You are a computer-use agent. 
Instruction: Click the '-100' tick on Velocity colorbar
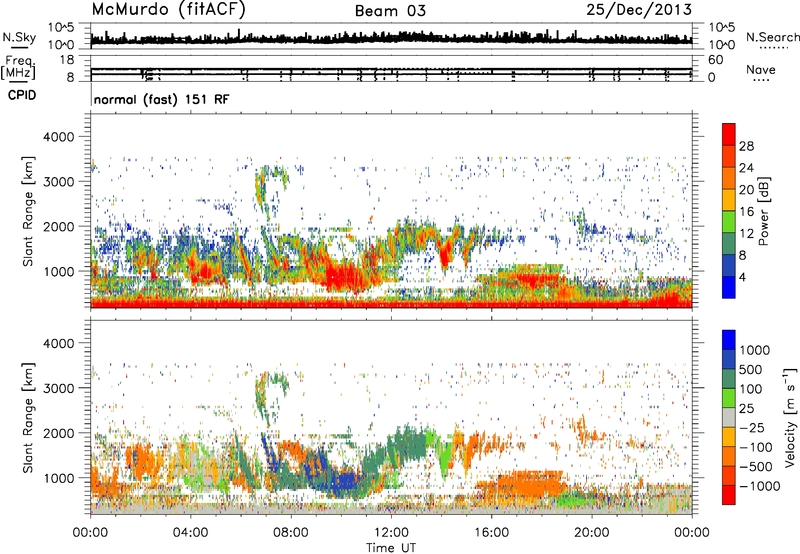click(x=756, y=447)
